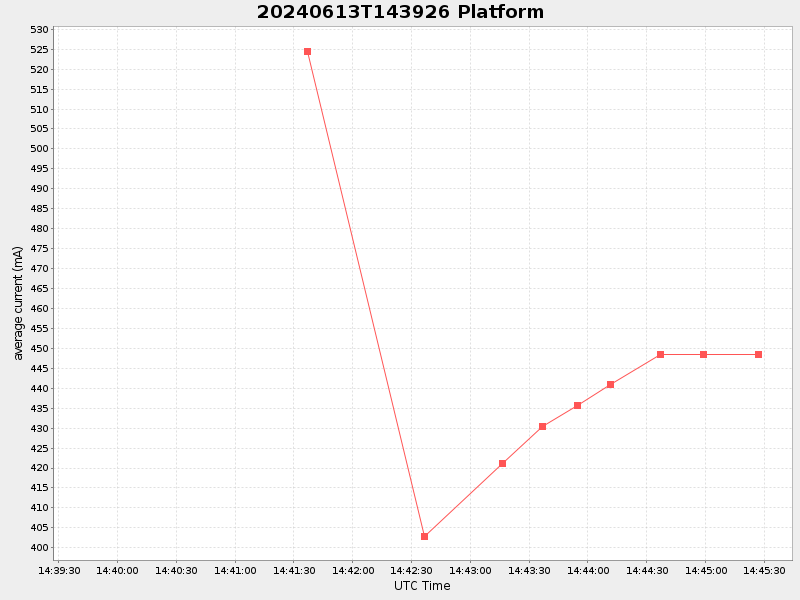Click the 525 y-axis tick label
800x600 pixels.
click(x=39, y=49)
